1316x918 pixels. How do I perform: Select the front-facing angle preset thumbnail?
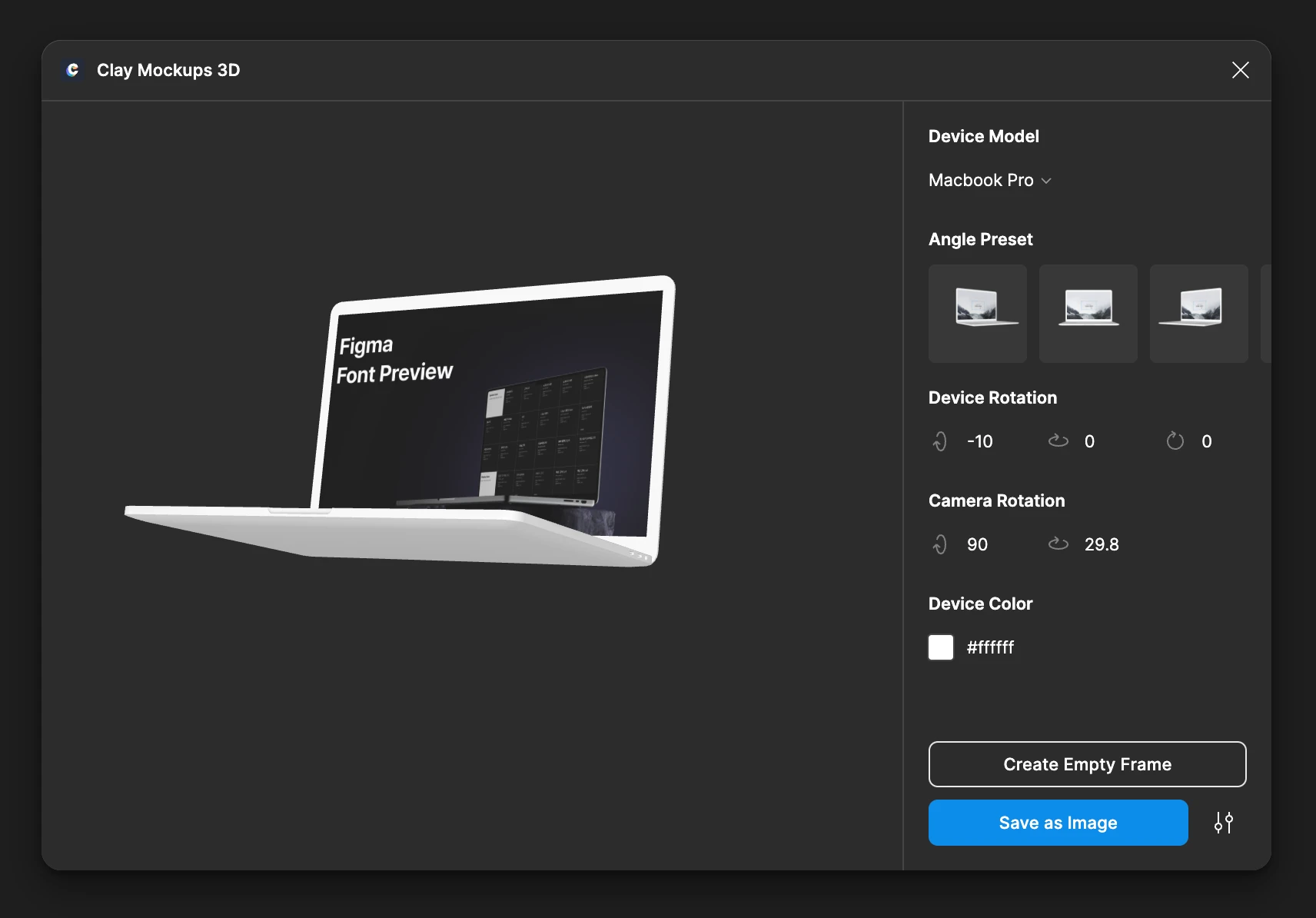1088,314
